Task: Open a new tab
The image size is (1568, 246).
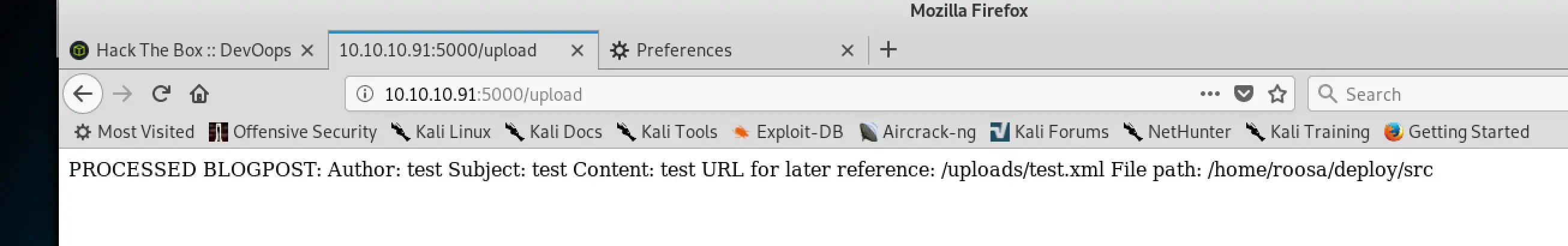Action: (x=888, y=49)
